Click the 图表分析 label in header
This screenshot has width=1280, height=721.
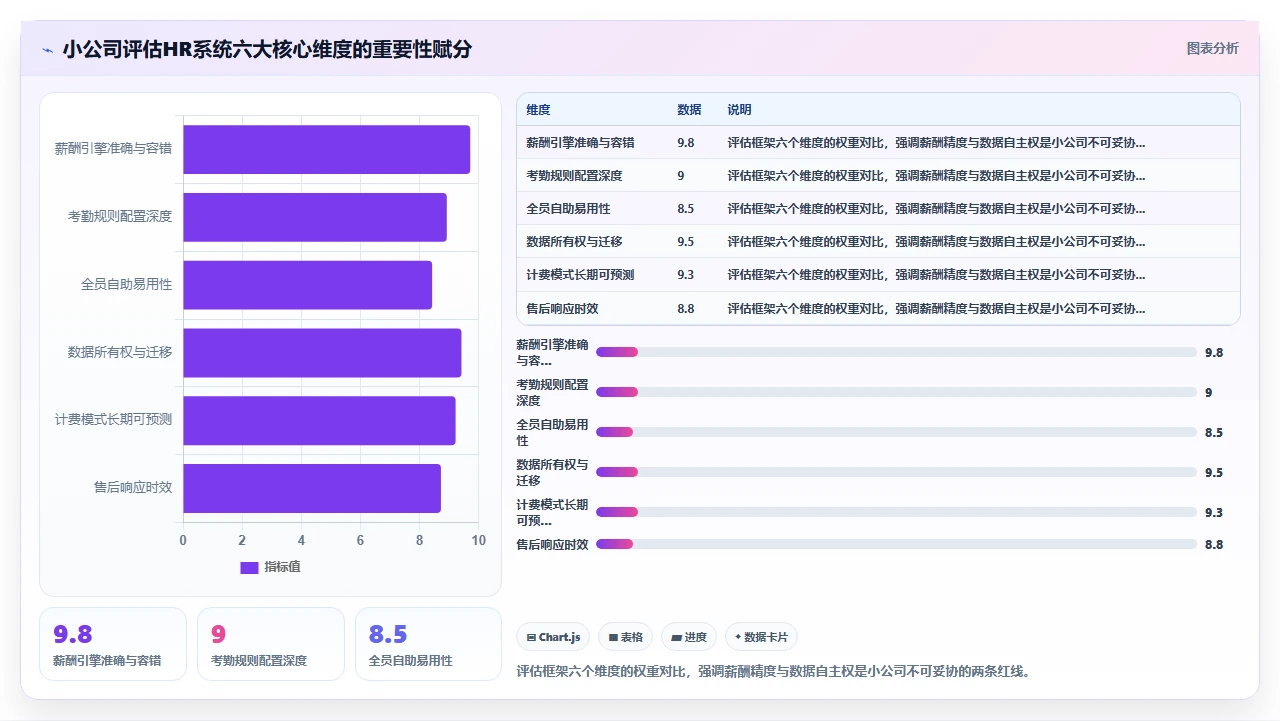pyautogui.click(x=1212, y=48)
